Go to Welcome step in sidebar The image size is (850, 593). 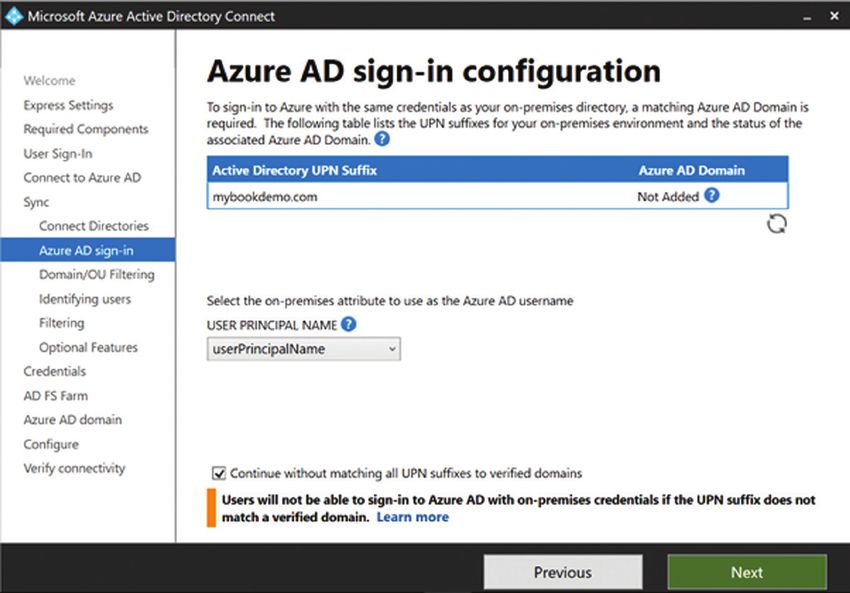(49, 81)
